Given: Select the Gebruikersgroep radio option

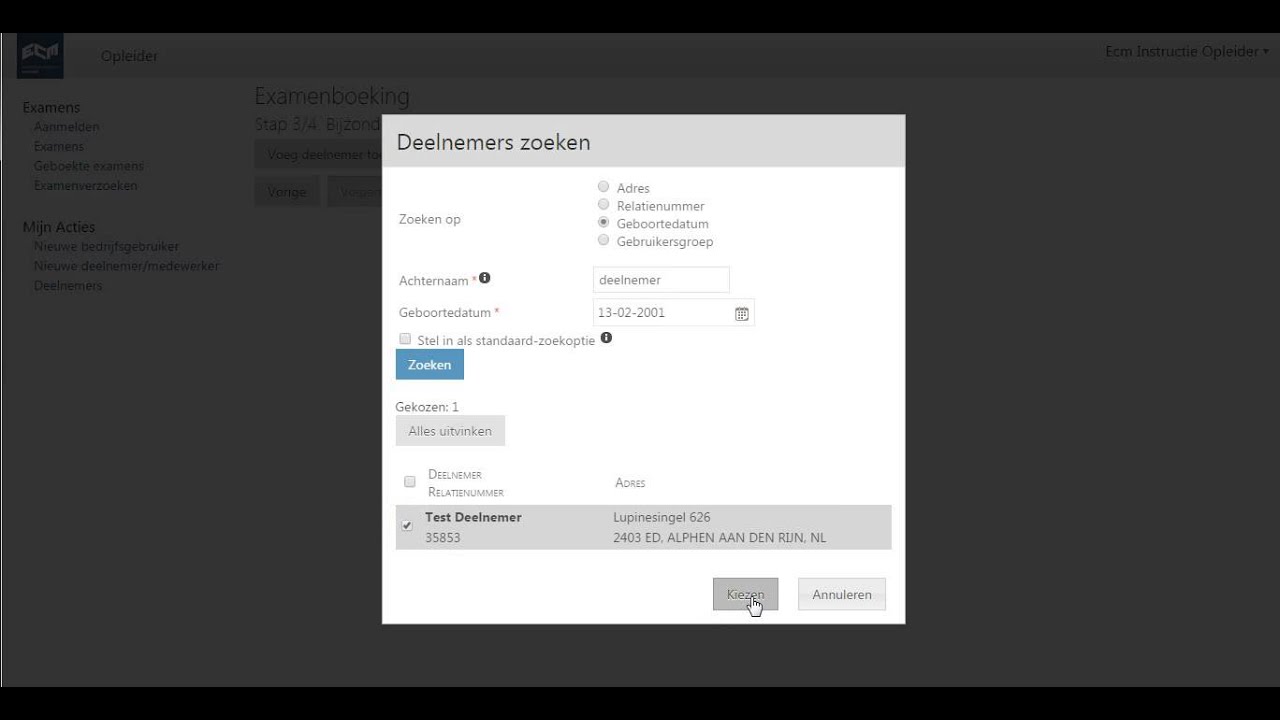Looking at the screenshot, I should pos(603,240).
